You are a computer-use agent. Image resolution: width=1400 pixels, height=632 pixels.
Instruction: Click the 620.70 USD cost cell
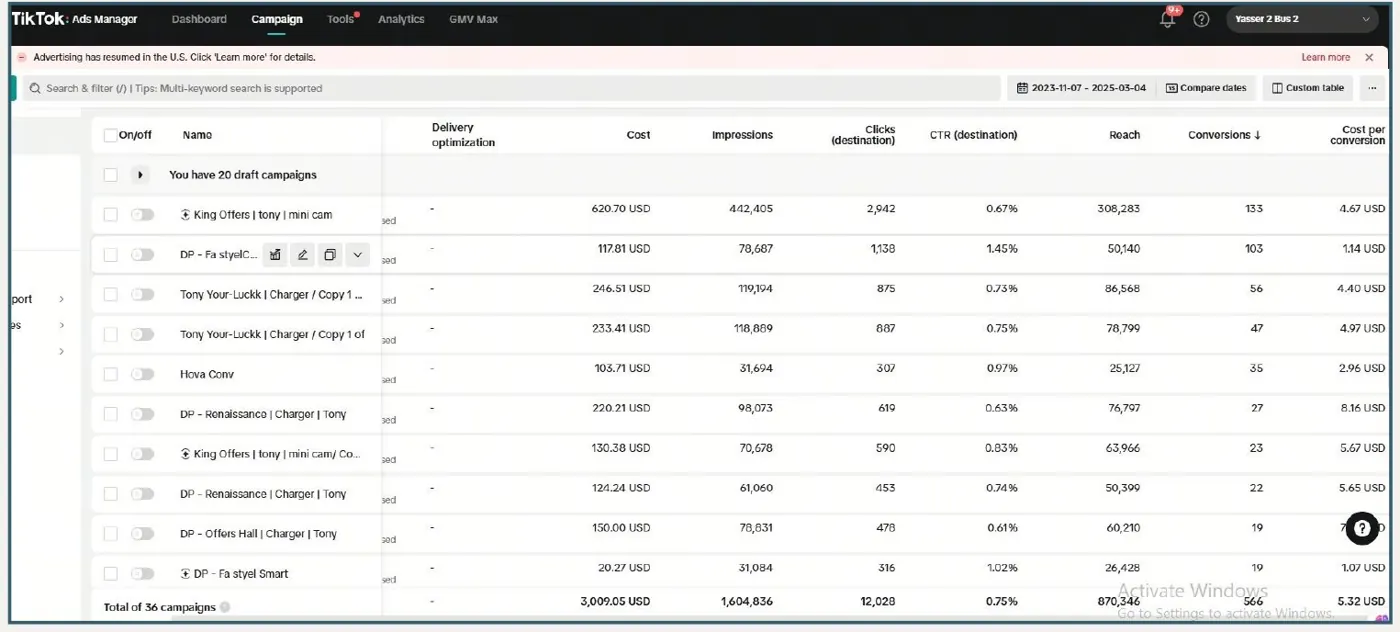(620, 209)
